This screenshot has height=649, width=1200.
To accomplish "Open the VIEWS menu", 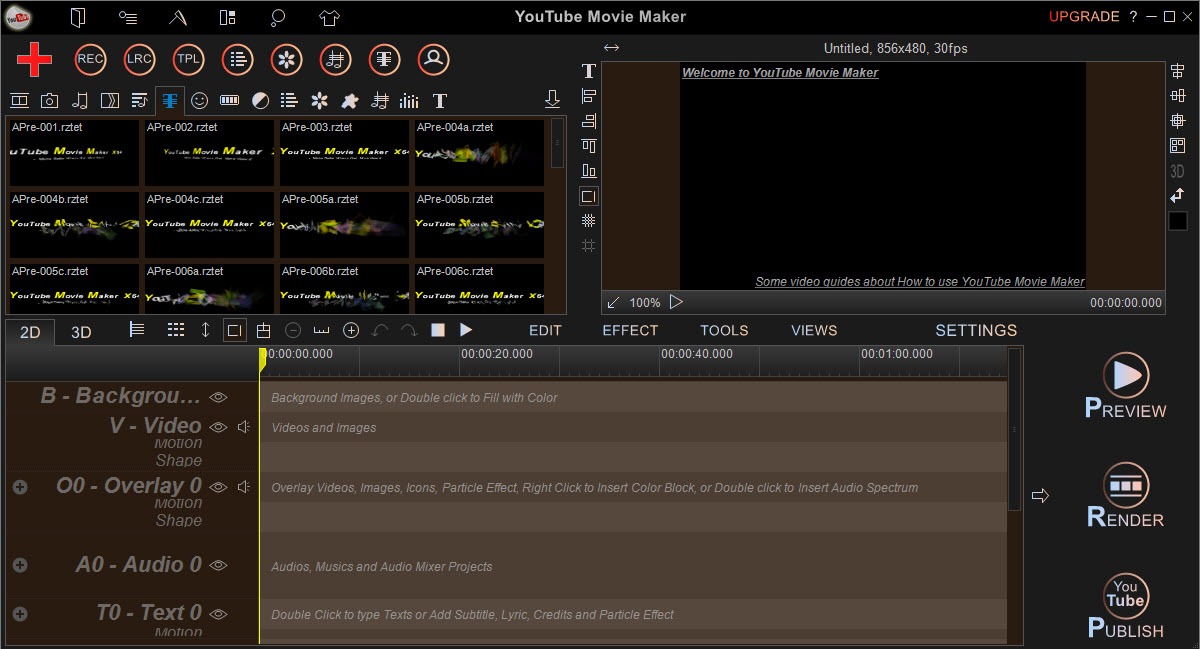I will (x=814, y=330).
